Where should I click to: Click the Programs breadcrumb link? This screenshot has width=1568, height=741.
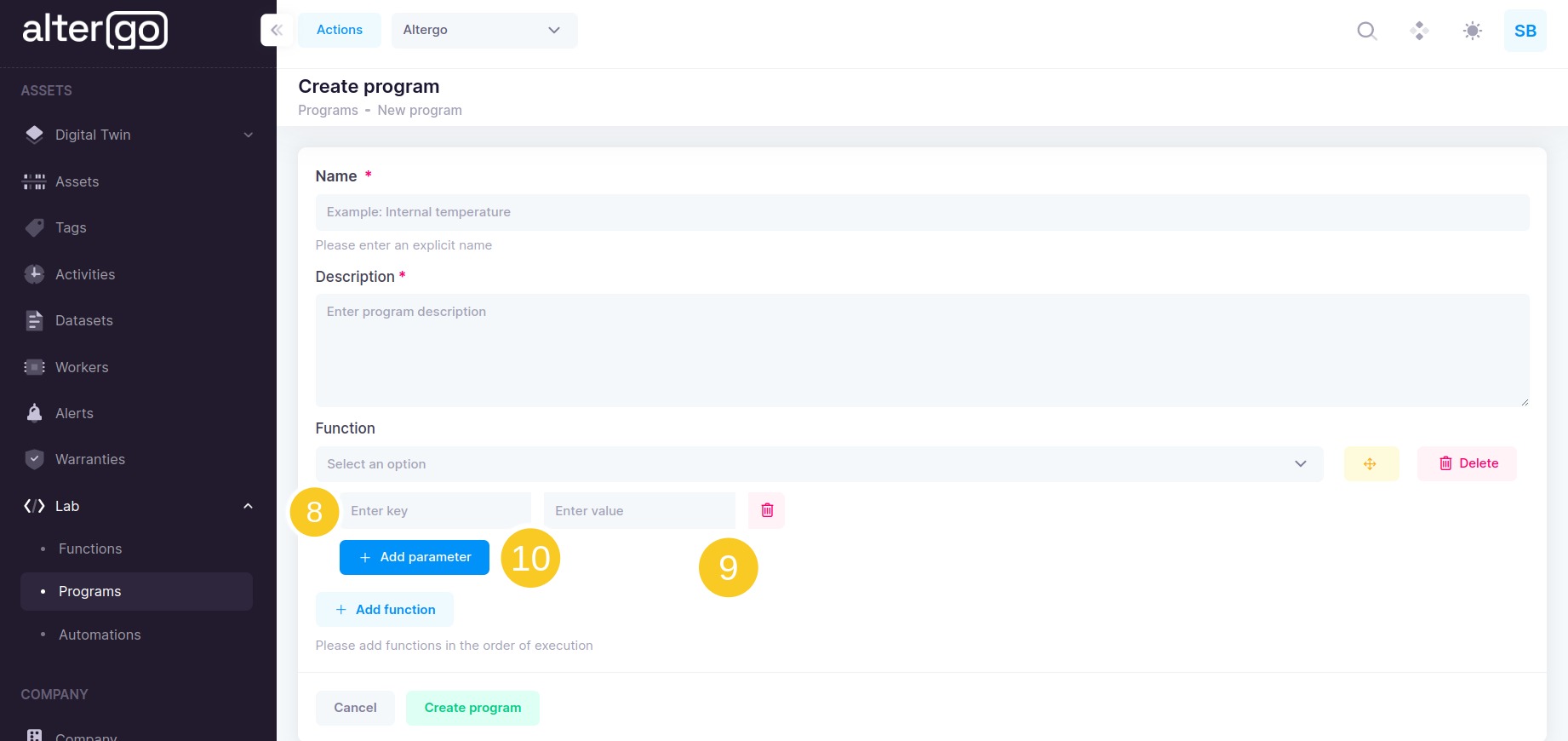pyautogui.click(x=328, y=110)
